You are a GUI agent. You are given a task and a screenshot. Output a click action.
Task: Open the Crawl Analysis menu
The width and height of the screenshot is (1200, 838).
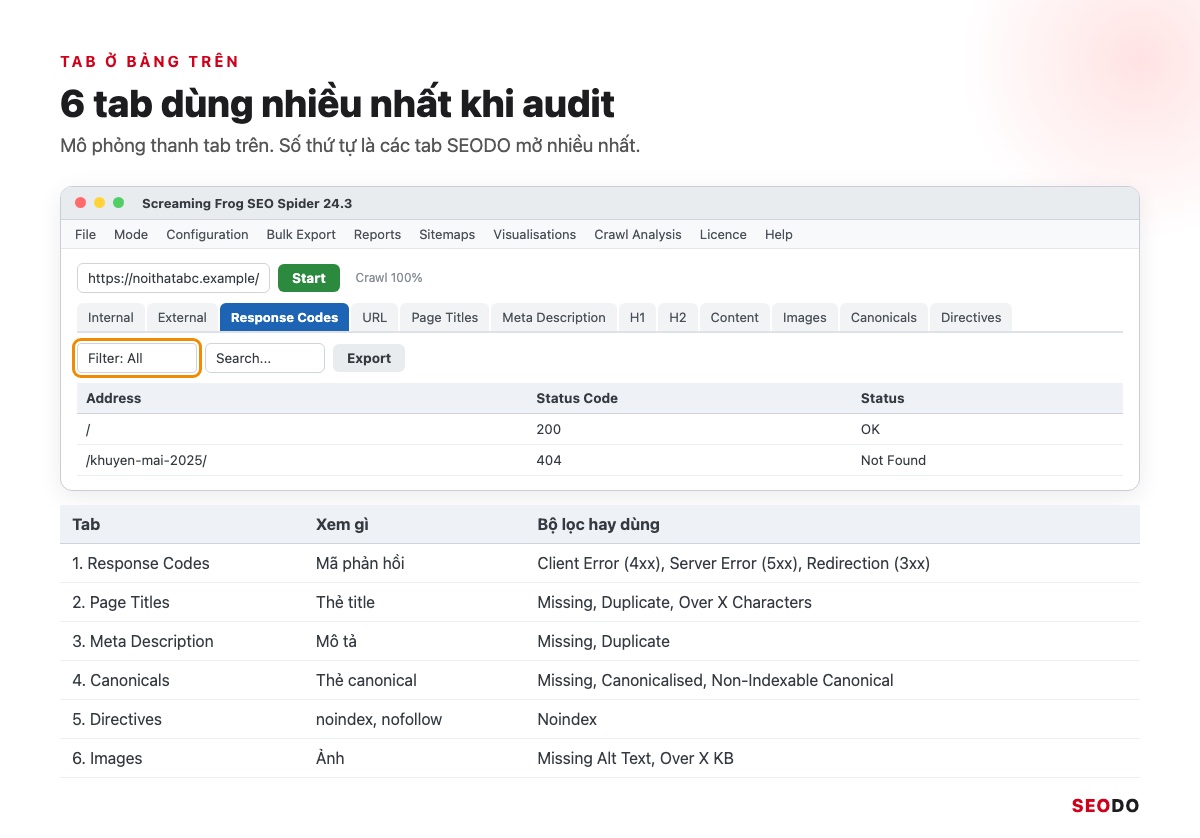pos(638,235)
